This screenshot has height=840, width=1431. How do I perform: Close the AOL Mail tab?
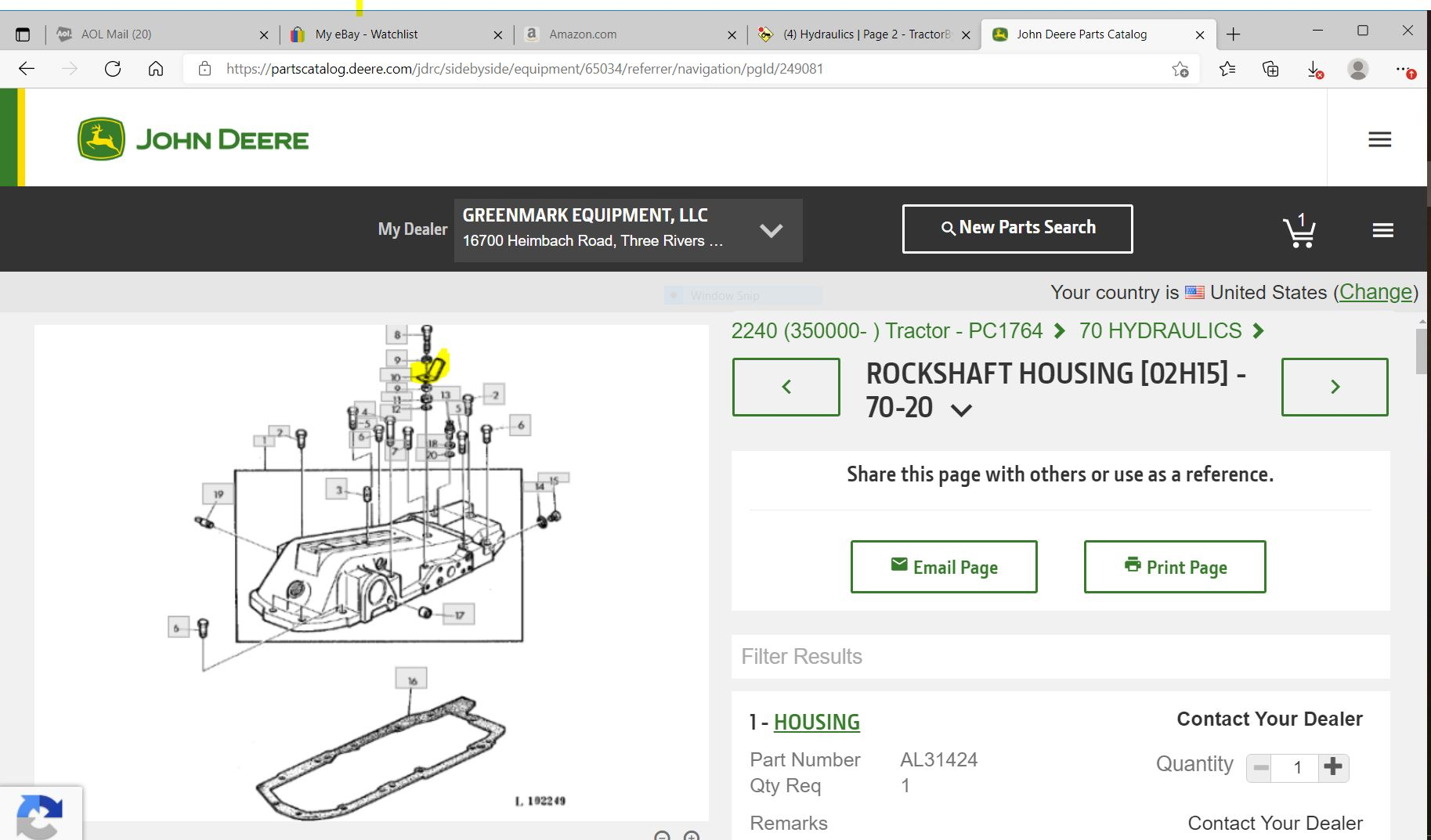[x=264, y=34]
